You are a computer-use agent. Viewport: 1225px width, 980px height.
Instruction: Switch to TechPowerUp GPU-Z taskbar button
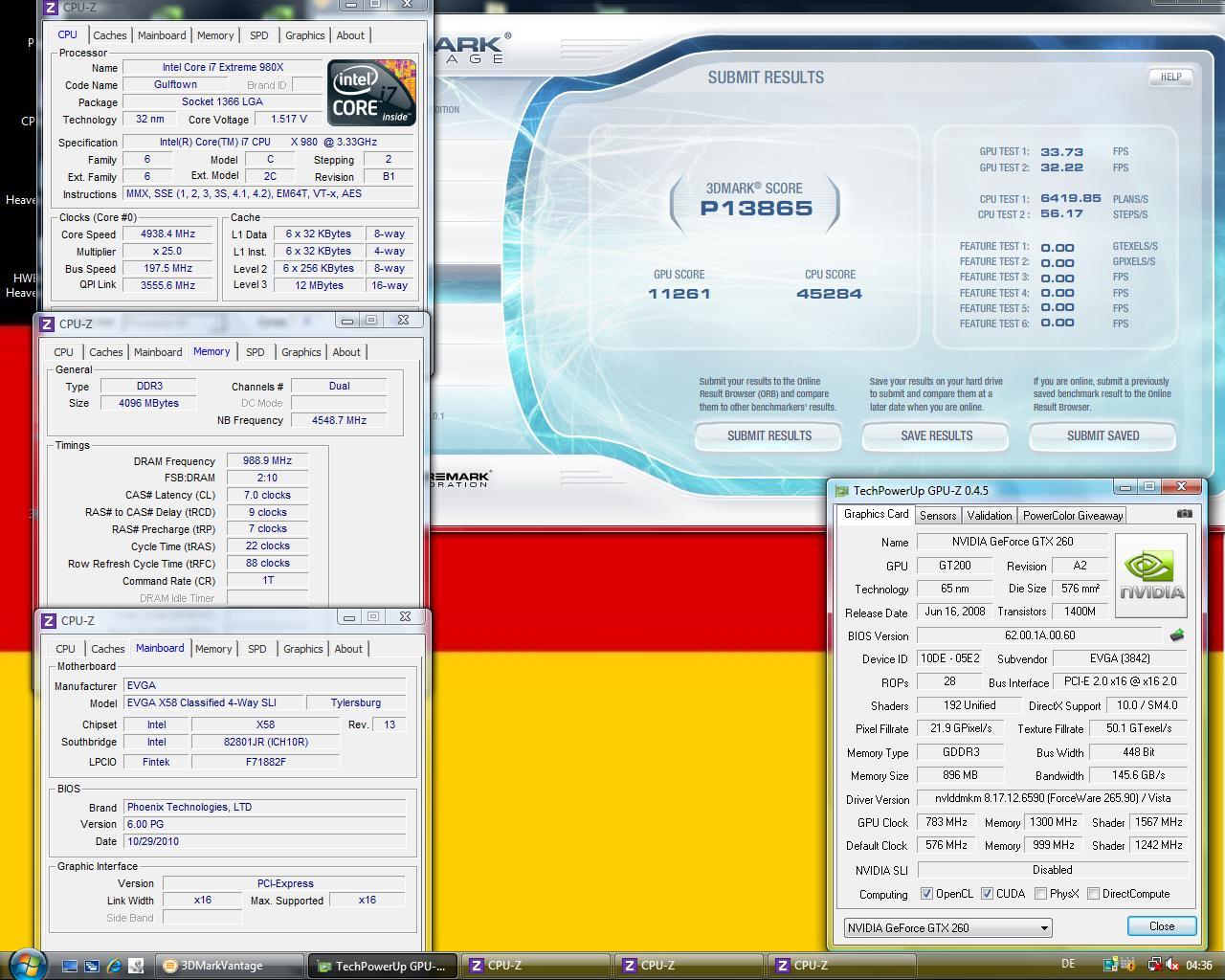[x=383, y=966]
